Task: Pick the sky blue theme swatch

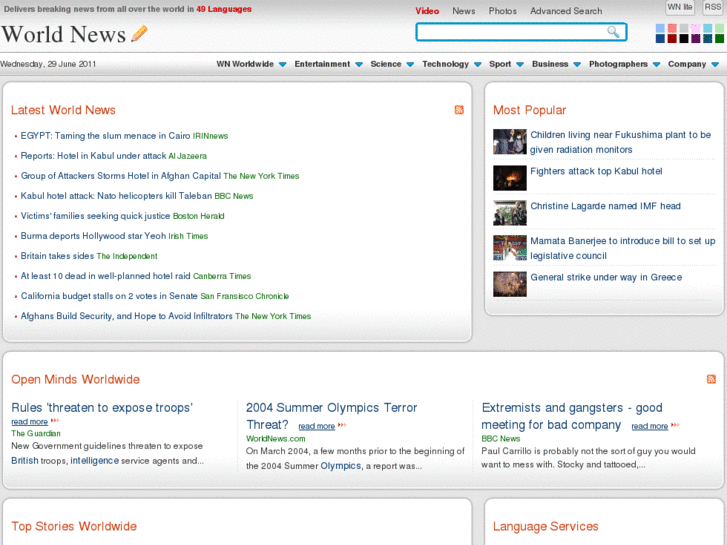Action: (x=708, y=28)
